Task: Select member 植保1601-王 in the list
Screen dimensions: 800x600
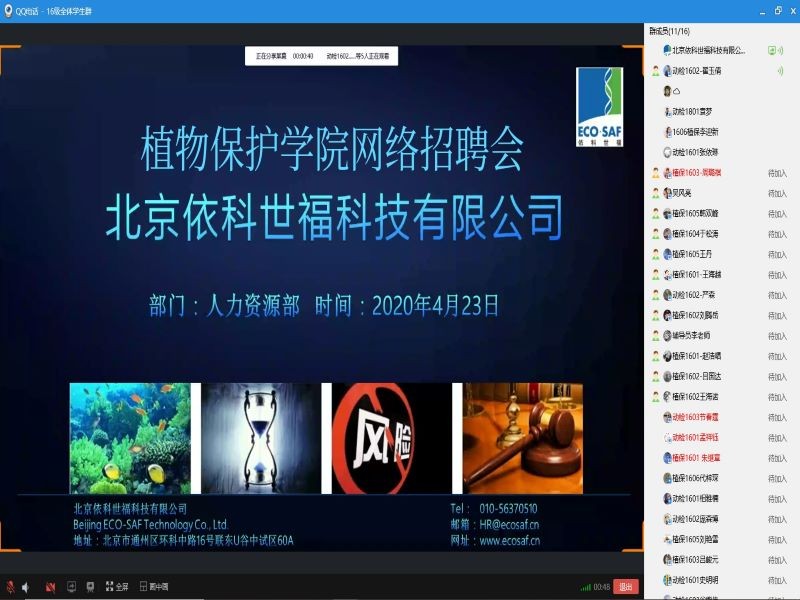Action: point(721,274)
